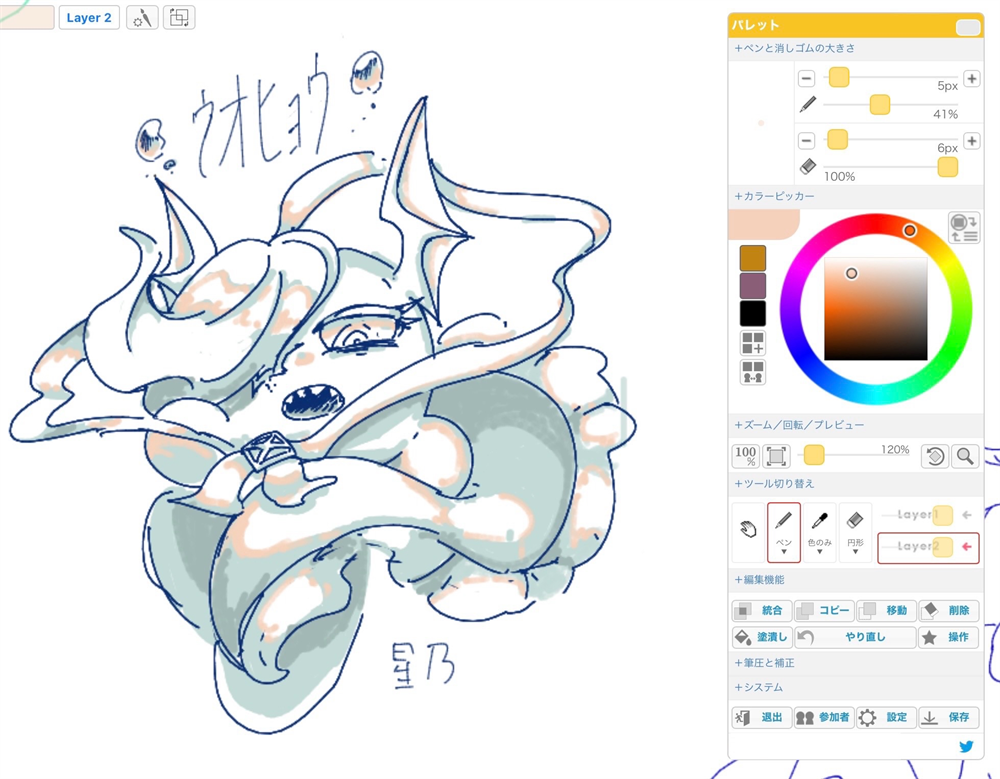Click the add color swatch grid icon
The height and width of the screenshot is (779, 1000).
point(753,343)
